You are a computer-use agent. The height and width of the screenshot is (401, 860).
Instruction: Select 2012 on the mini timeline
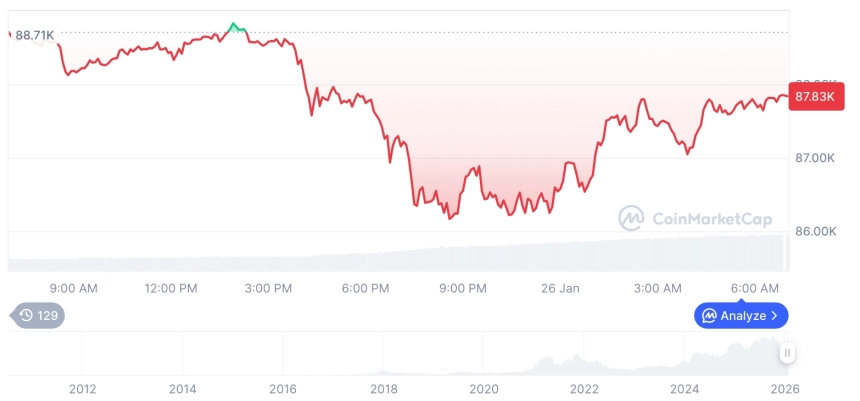point(82,388)
